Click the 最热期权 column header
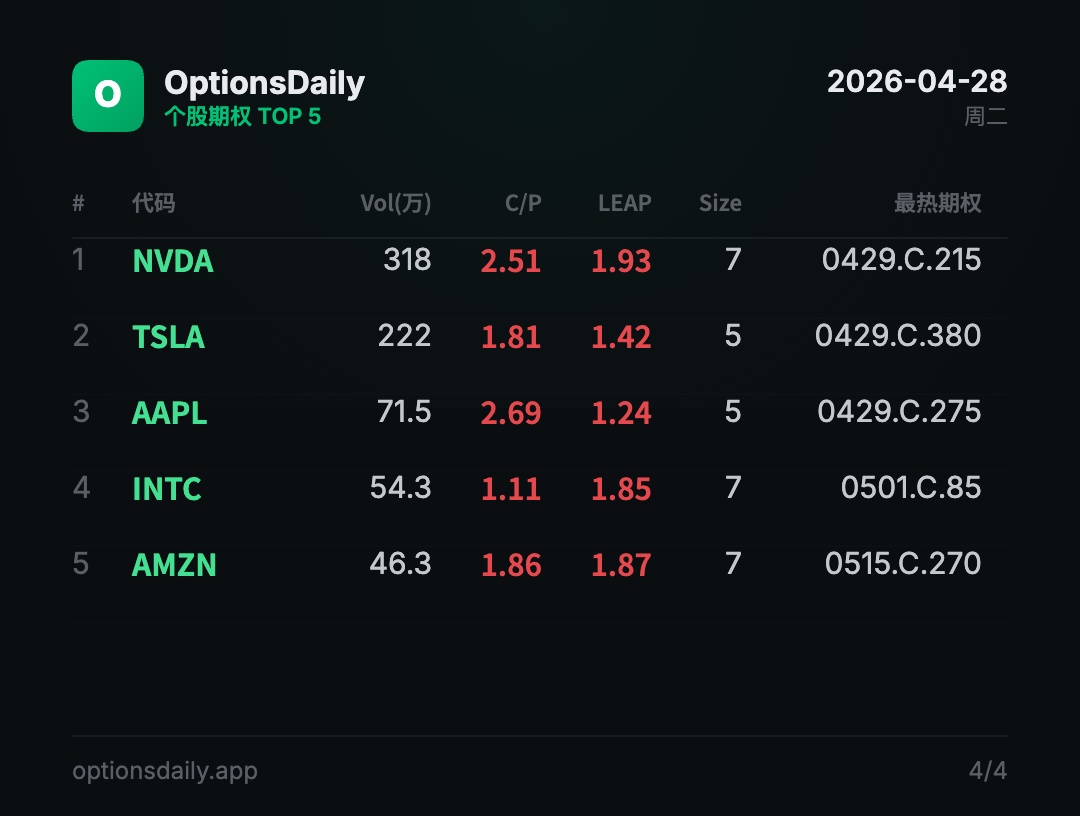Screen dimensions: 1080x816 (937, 203)
